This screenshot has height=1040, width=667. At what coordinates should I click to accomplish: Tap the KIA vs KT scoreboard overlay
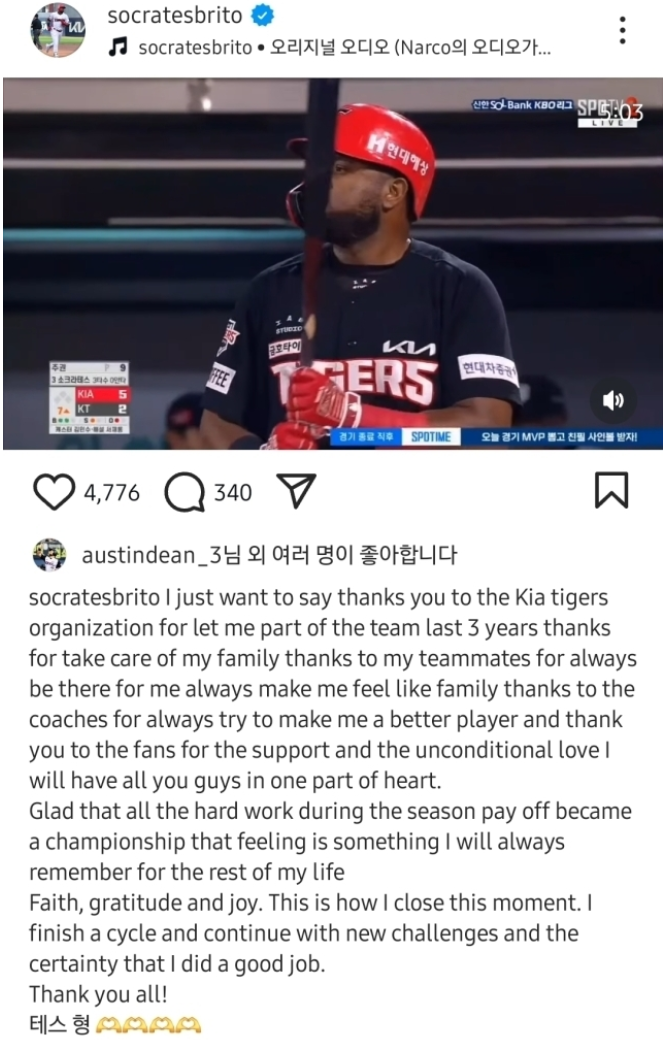point(90,397)
